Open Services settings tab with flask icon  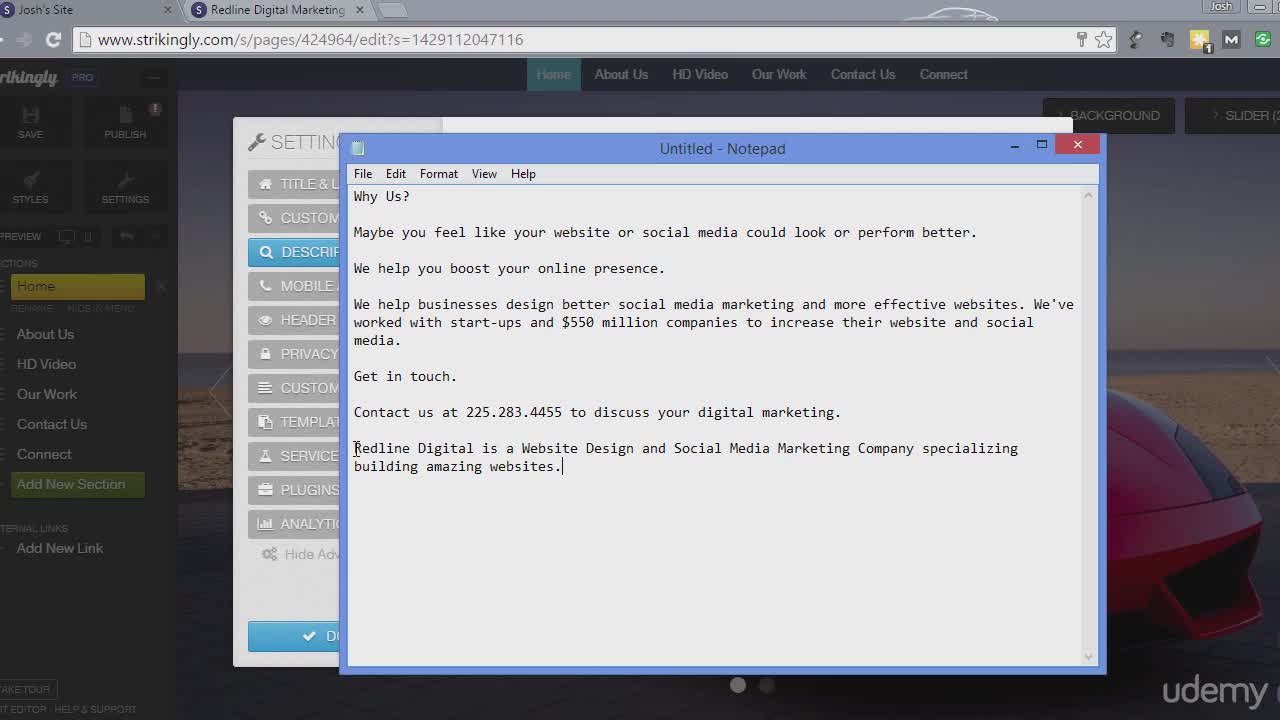(294, 457)
